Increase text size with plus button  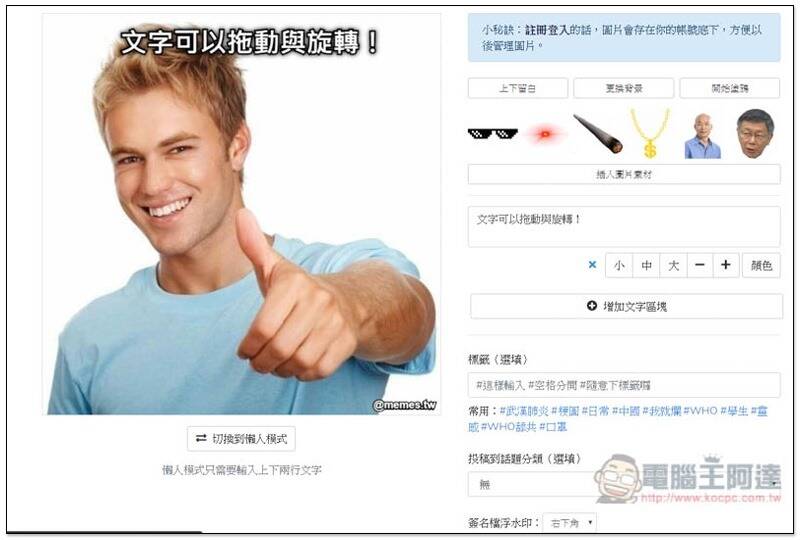[726, 265]
